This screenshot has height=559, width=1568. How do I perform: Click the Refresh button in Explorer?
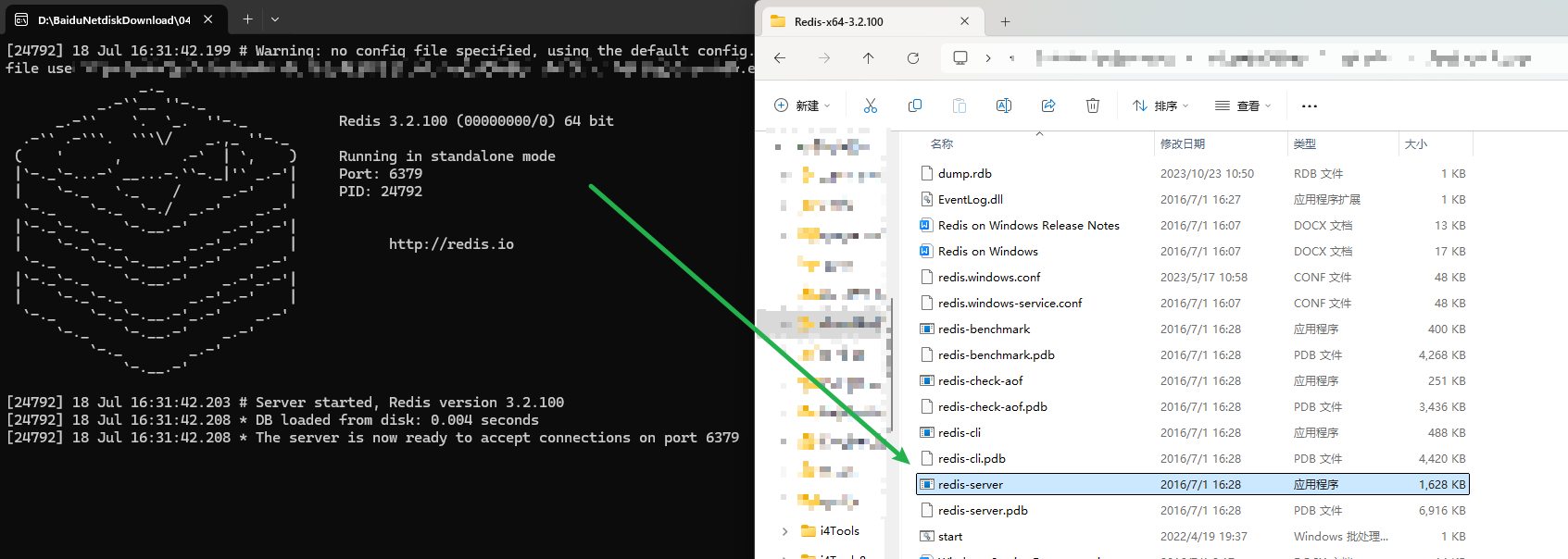tap(913, 58)
